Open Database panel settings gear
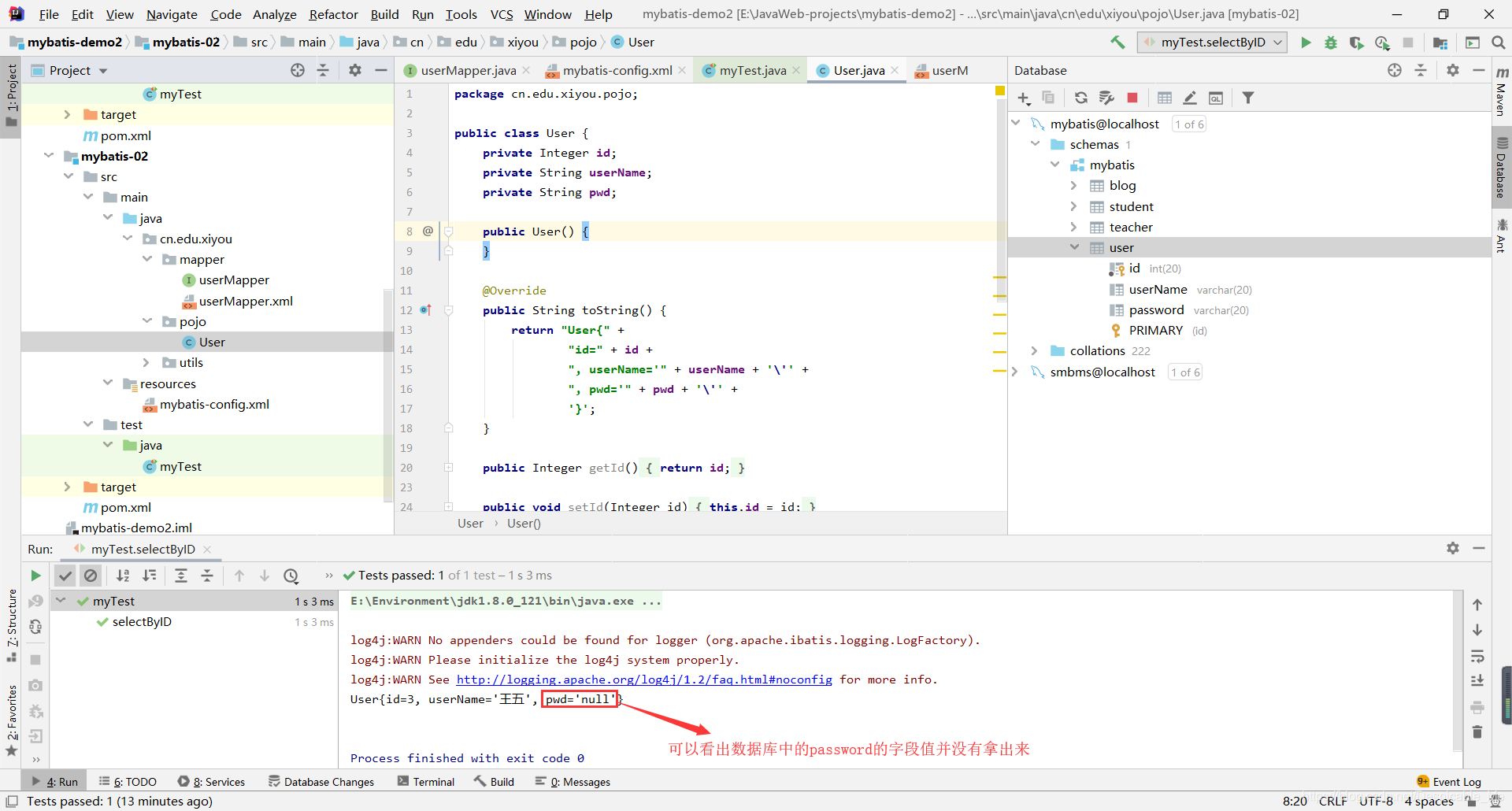 (1453, 70)
